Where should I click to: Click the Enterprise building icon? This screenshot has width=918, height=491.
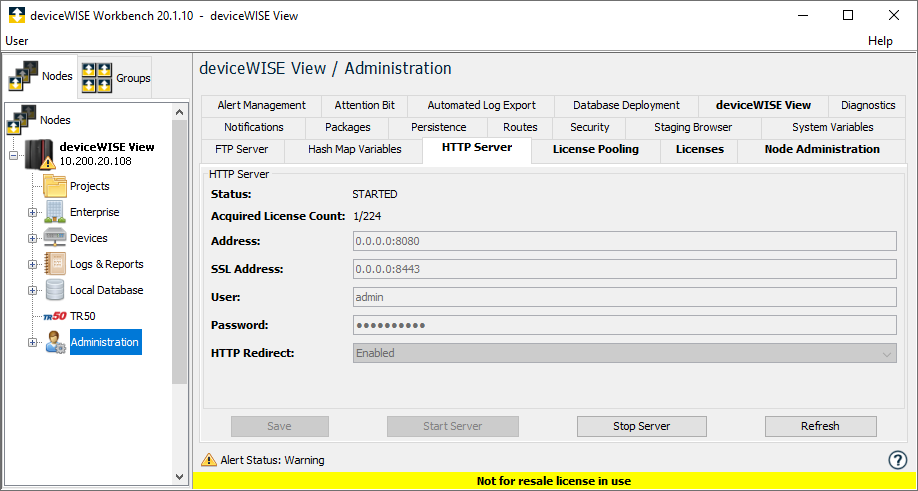(54, 212)
